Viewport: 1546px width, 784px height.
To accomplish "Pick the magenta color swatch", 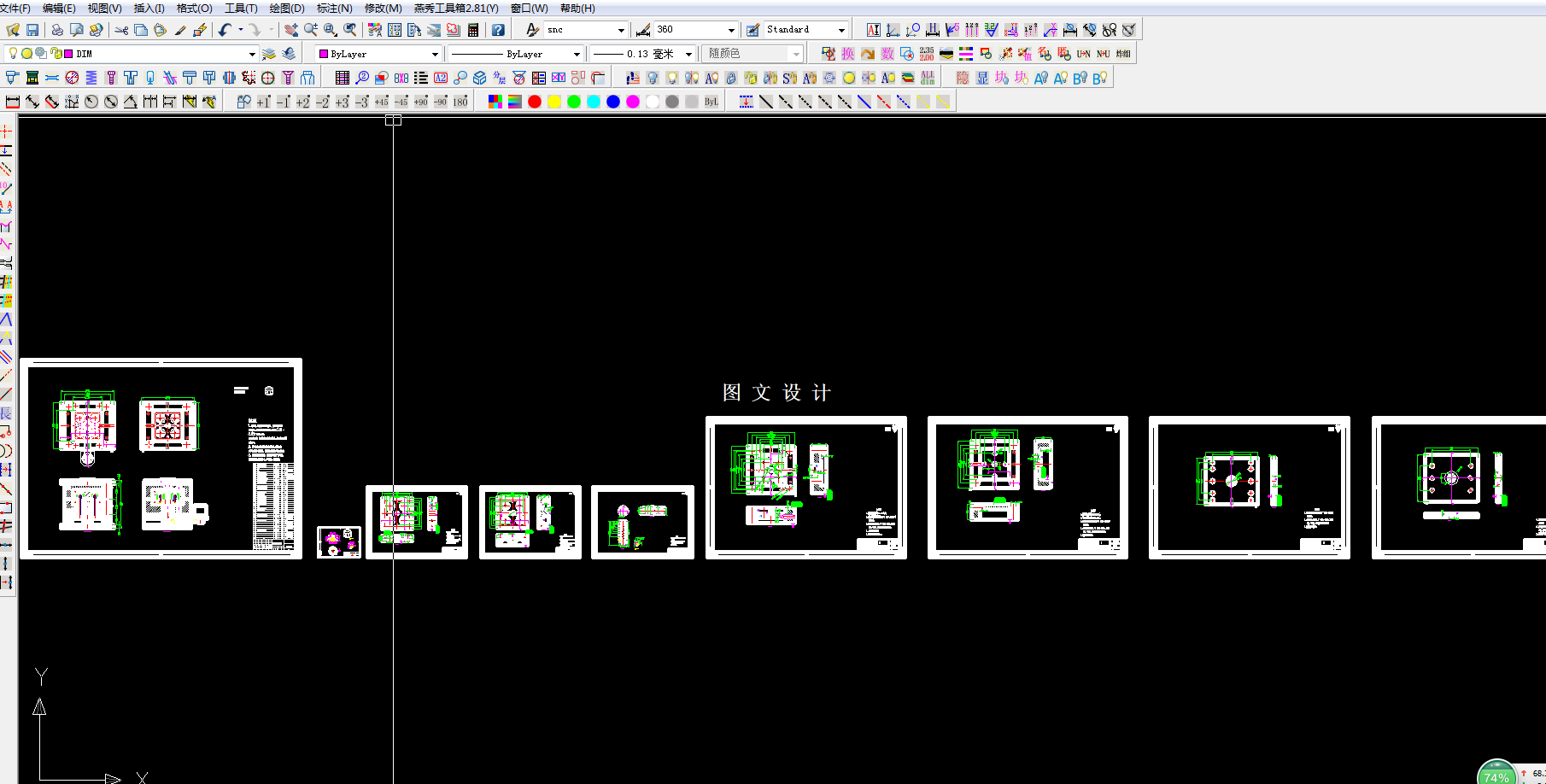I will point(633,102).
